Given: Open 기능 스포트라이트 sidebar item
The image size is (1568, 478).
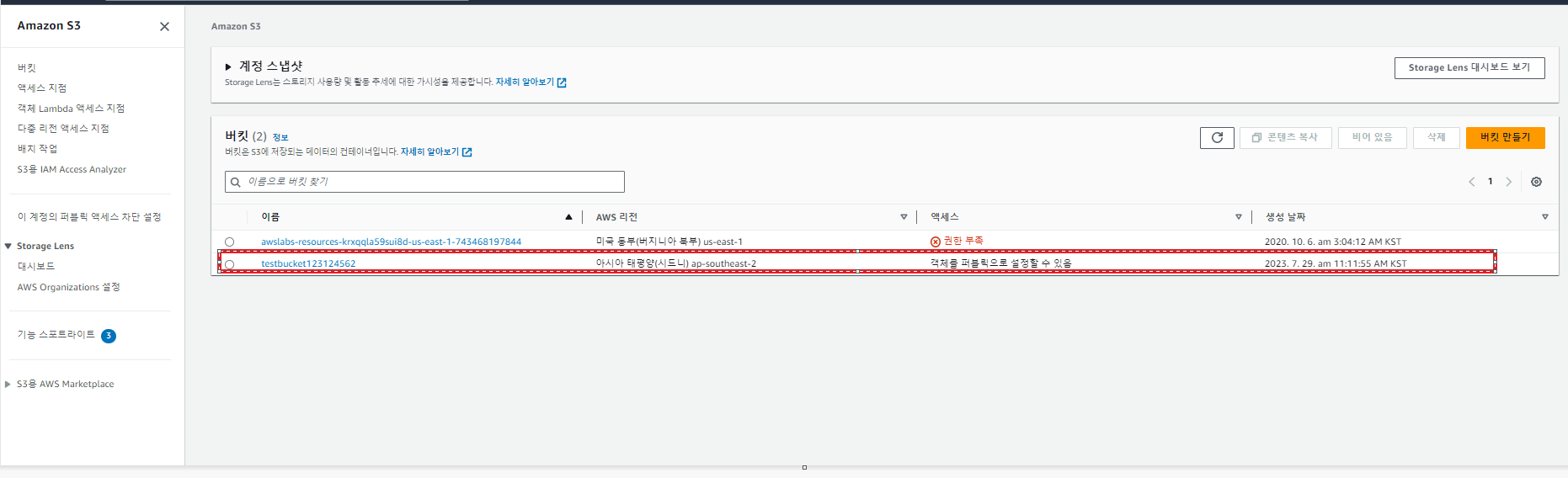Looking at the screenshot, I should coord(56,335).
